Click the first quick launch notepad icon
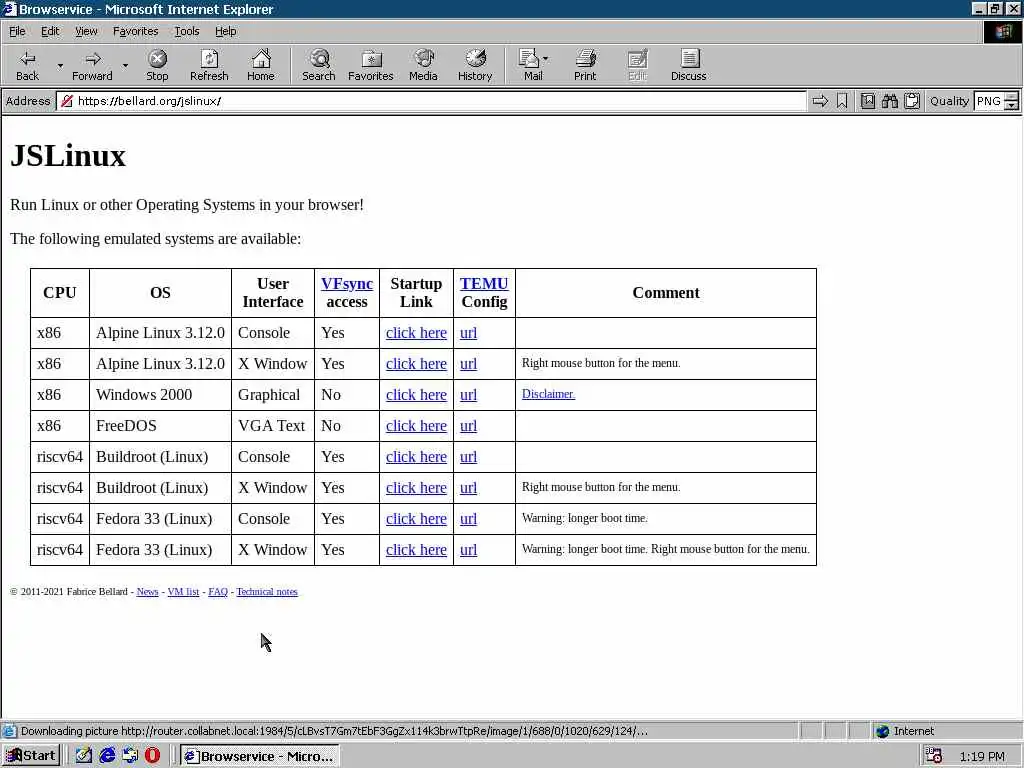 pos(84,756)
